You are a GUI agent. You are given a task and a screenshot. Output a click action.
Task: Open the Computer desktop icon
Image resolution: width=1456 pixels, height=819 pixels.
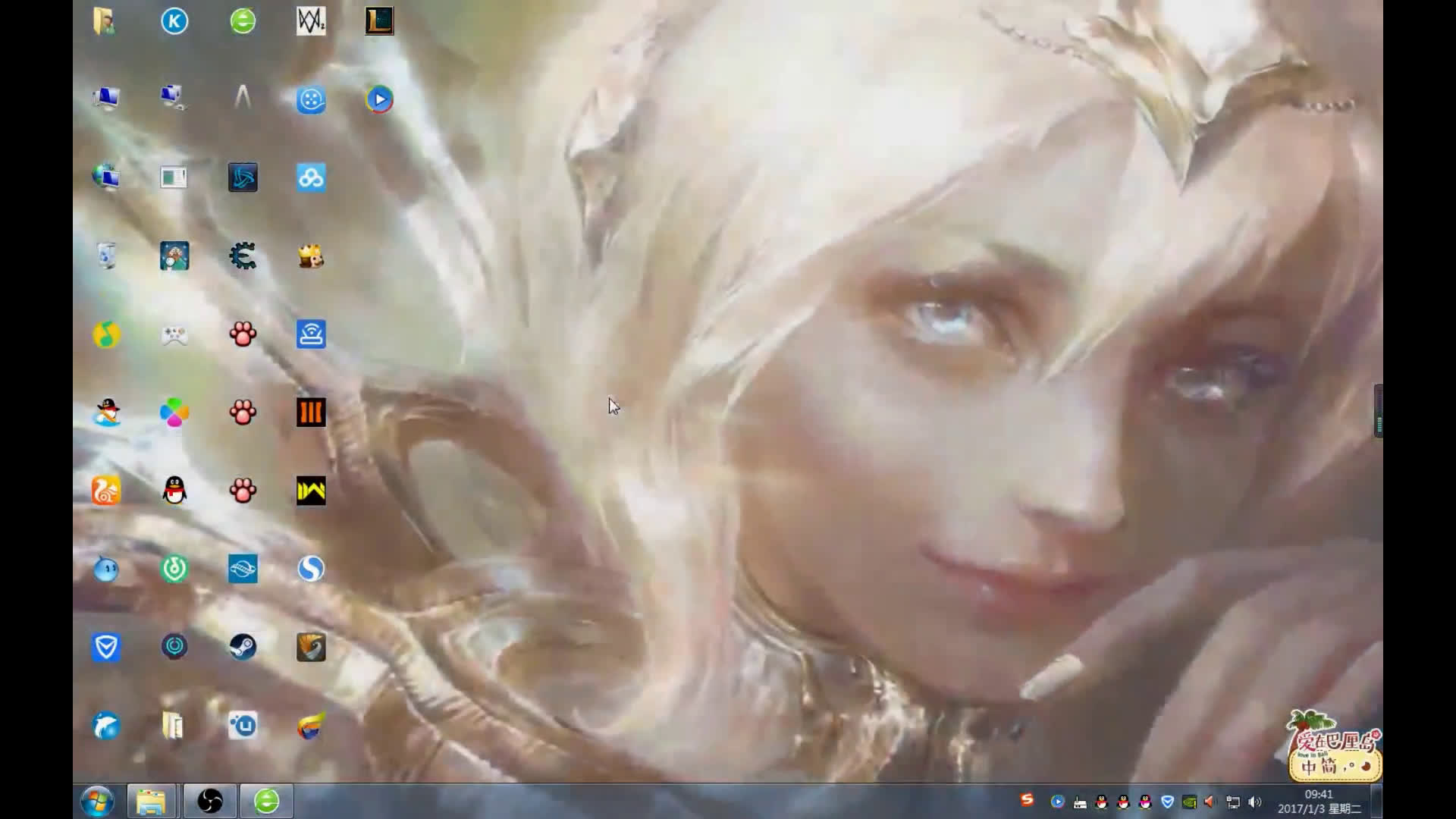pyautogui.click(x=105, y=98)
